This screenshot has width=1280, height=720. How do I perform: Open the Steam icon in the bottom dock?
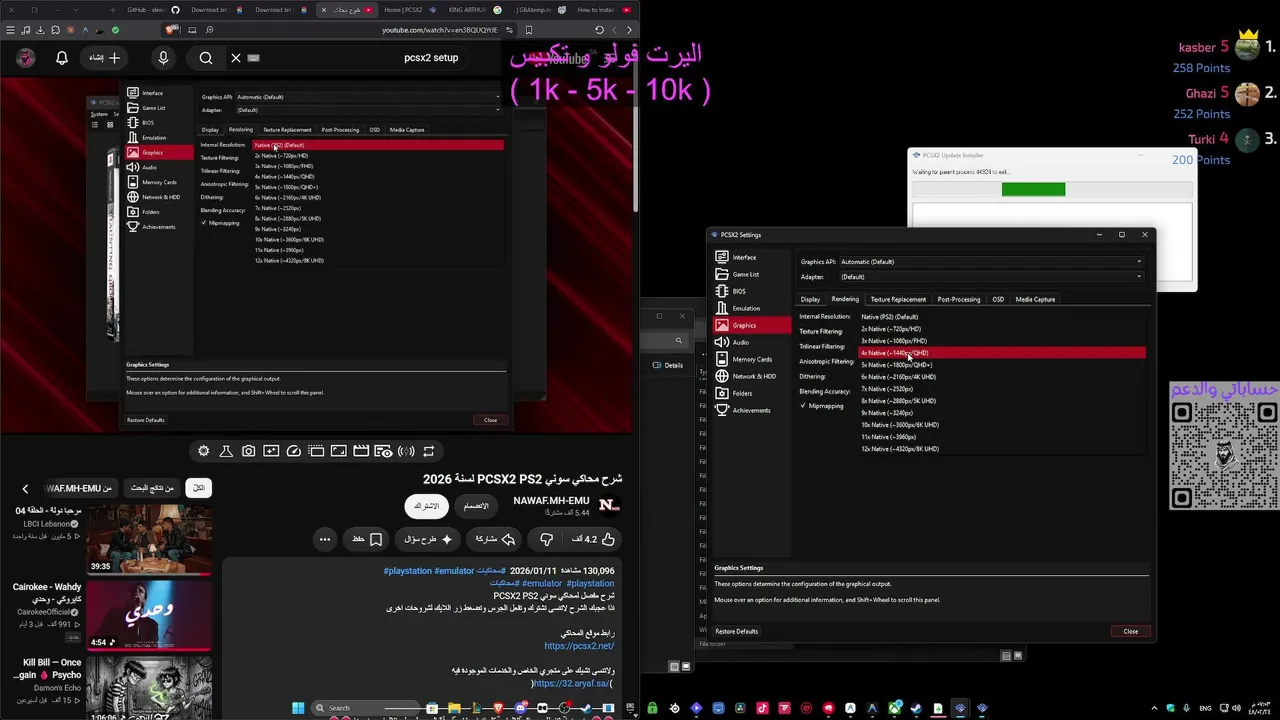click(916, 708)
